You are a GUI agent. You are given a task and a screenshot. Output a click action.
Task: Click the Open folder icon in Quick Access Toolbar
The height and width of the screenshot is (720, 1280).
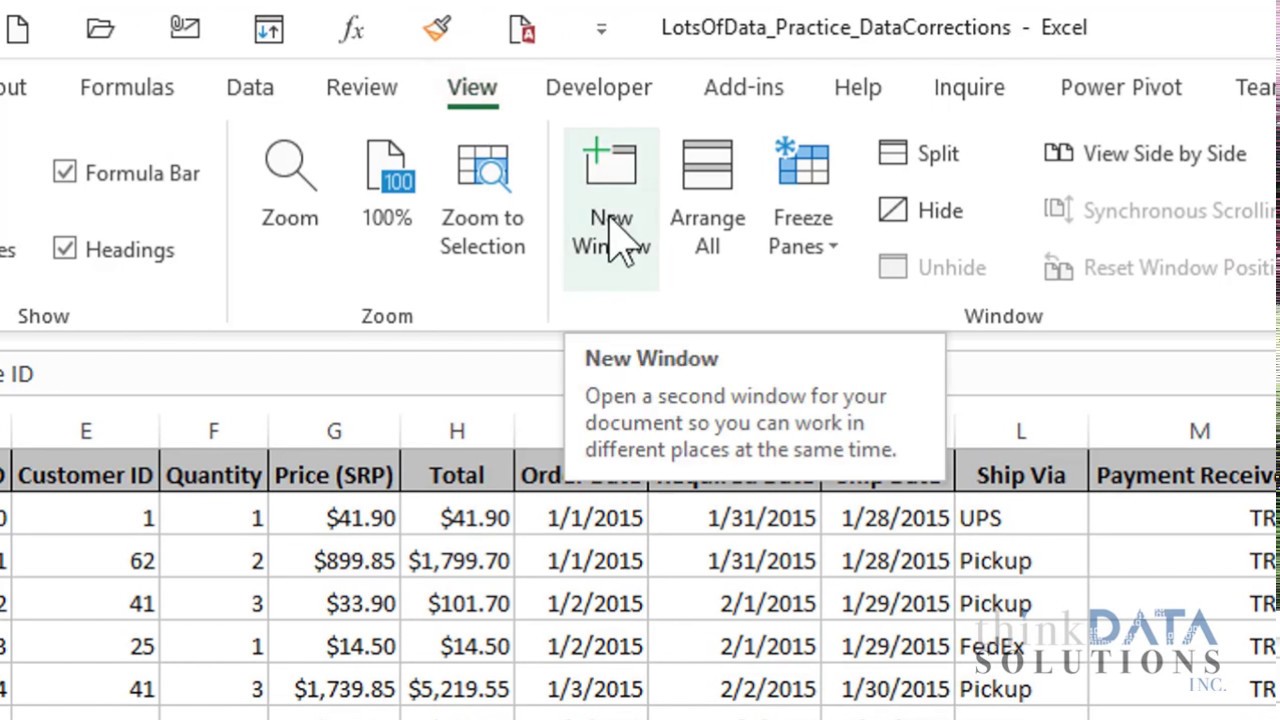(100, 29)
